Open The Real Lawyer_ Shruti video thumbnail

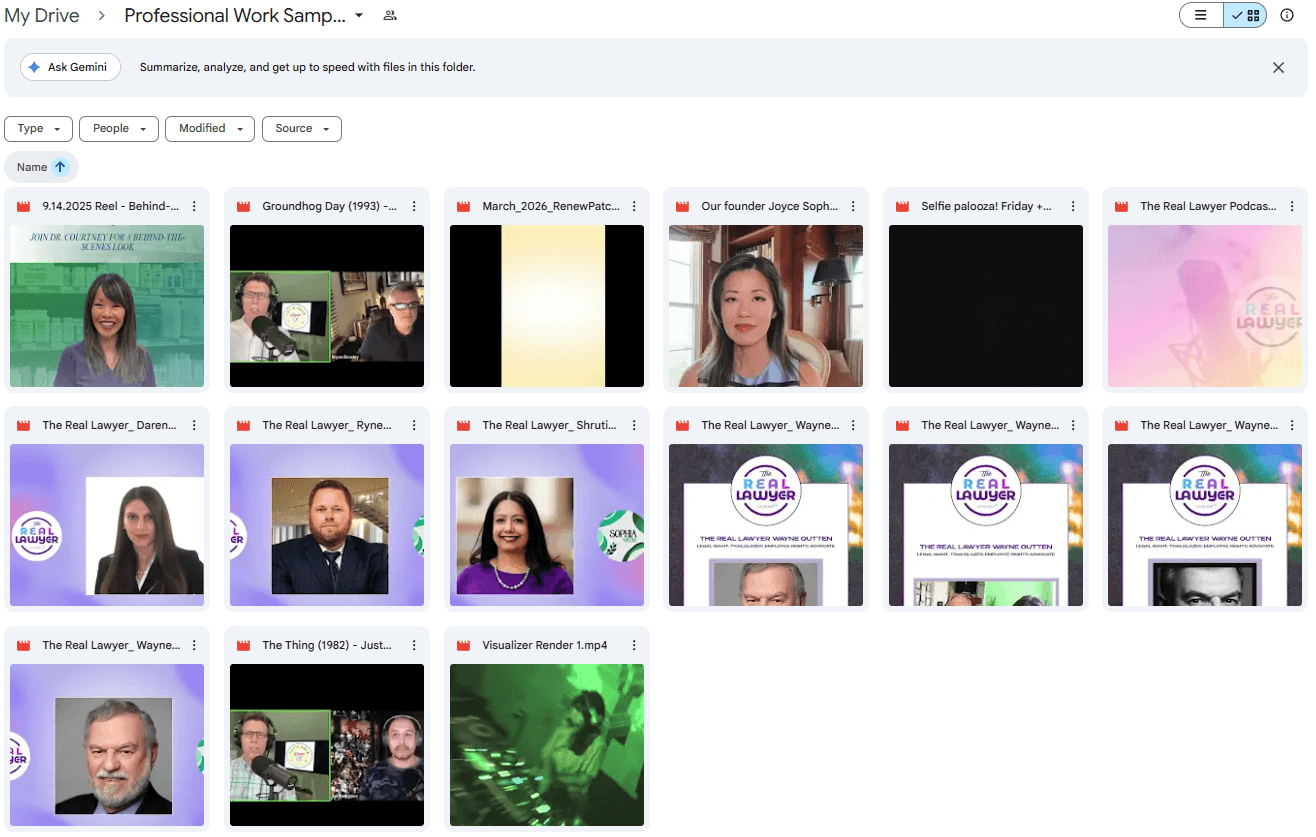click(x=547, y=525)
